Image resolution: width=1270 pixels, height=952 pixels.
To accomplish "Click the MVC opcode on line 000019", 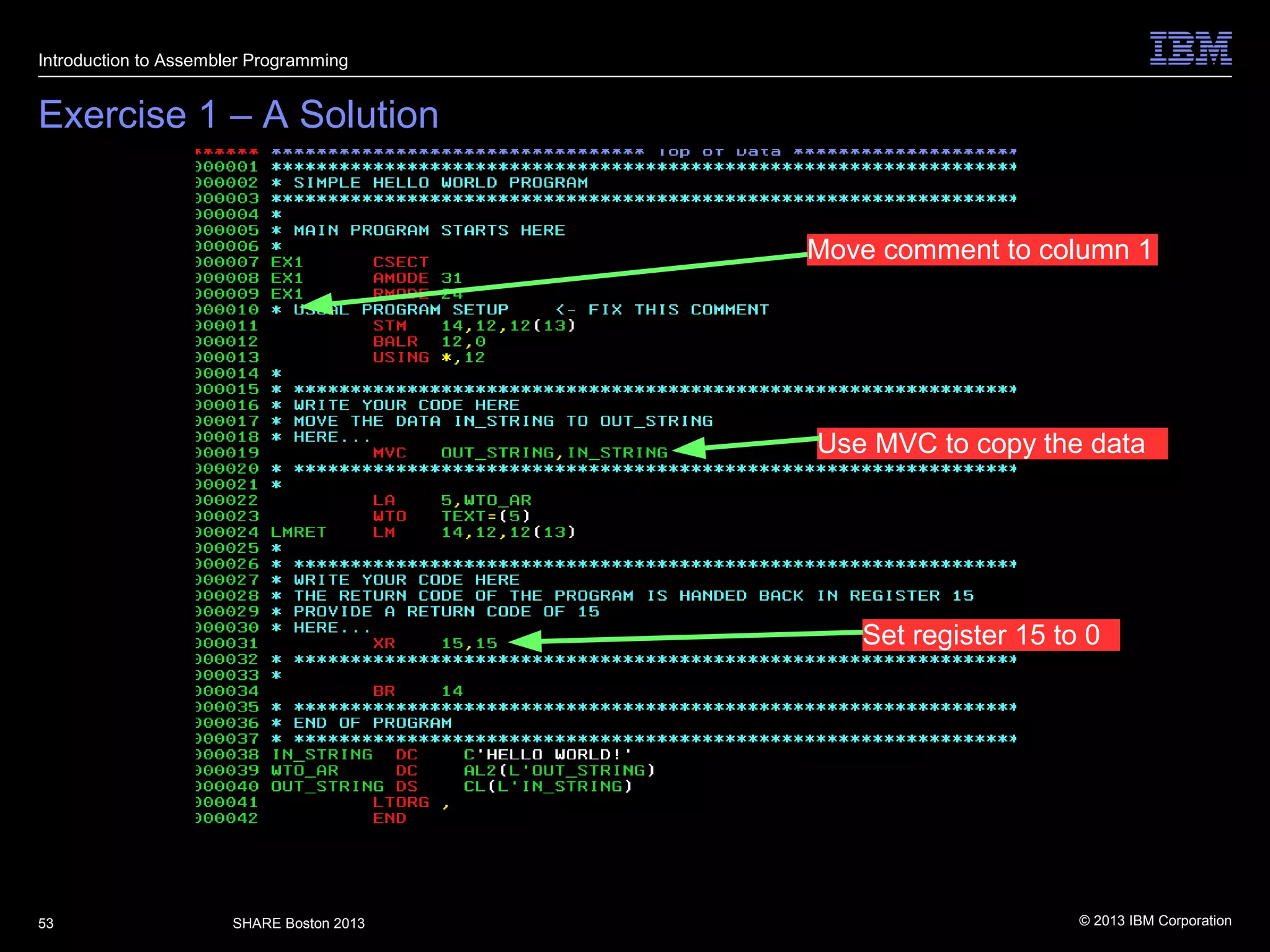I will 389,453.
